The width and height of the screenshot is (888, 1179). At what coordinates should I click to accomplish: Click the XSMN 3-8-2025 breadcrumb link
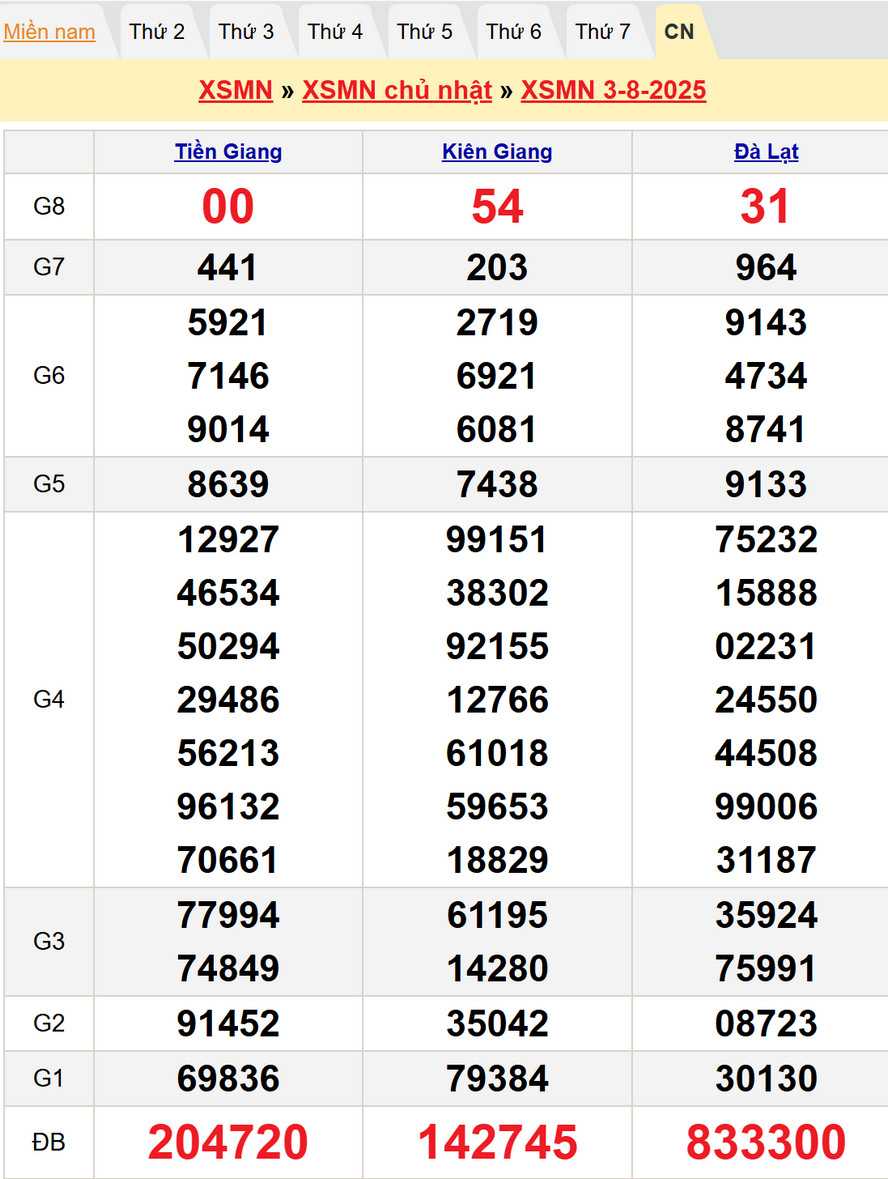click(x=613, y=90)
